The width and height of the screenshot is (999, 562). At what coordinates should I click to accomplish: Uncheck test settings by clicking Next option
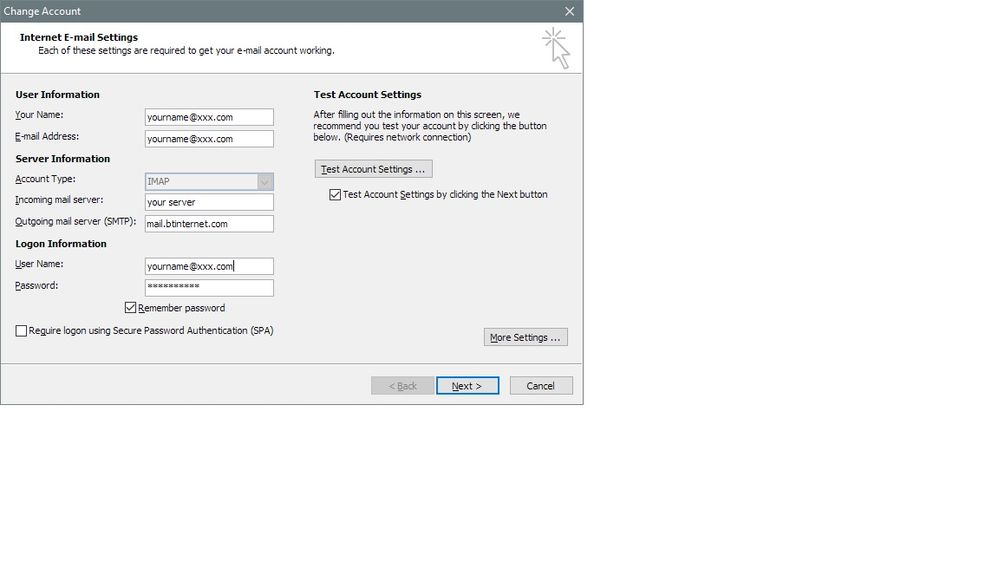[x=335, y=195]
